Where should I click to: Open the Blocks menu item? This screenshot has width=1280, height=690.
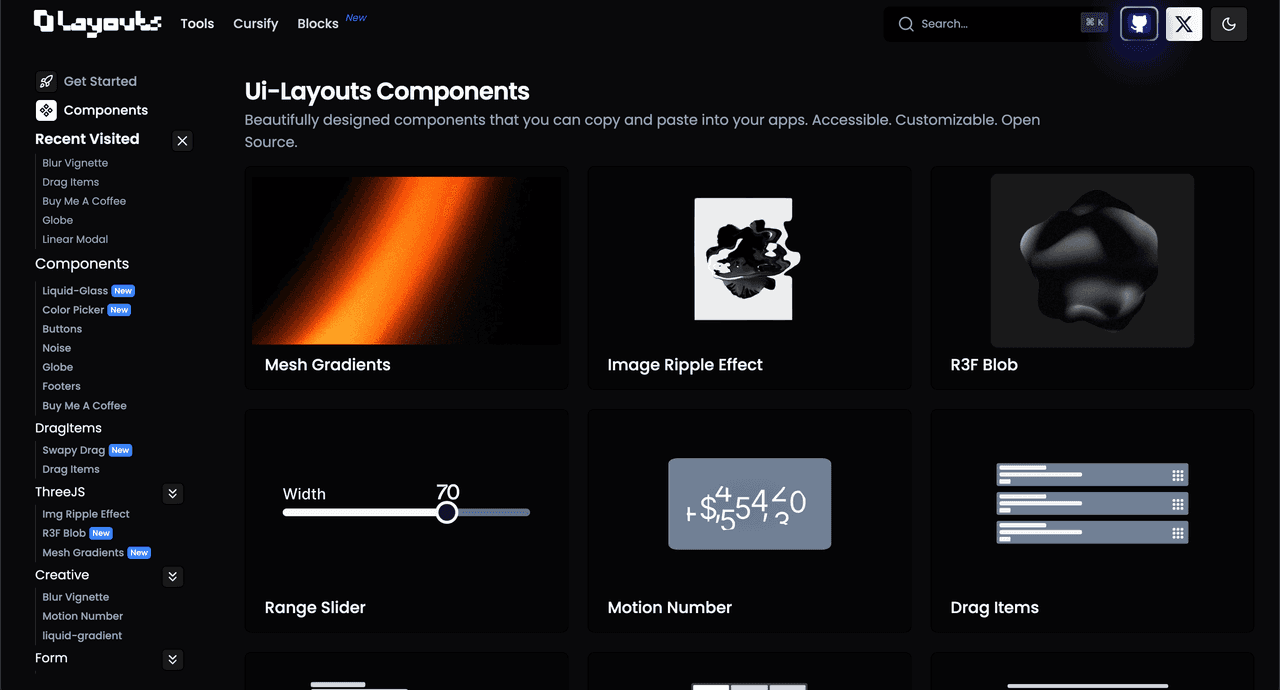tap(318, 24)
